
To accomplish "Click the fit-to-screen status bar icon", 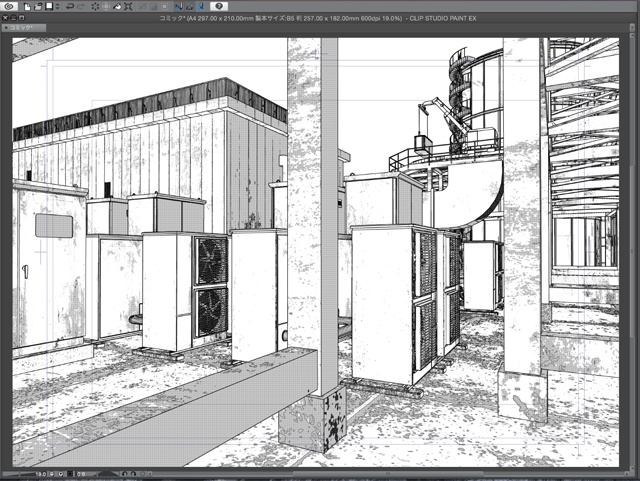I will [70, 474].
